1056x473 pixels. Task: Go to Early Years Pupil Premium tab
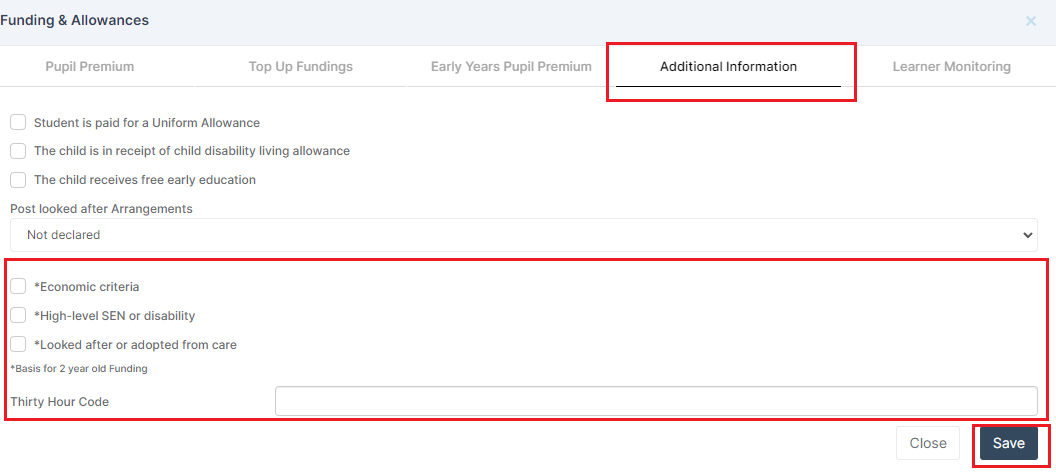511,67
